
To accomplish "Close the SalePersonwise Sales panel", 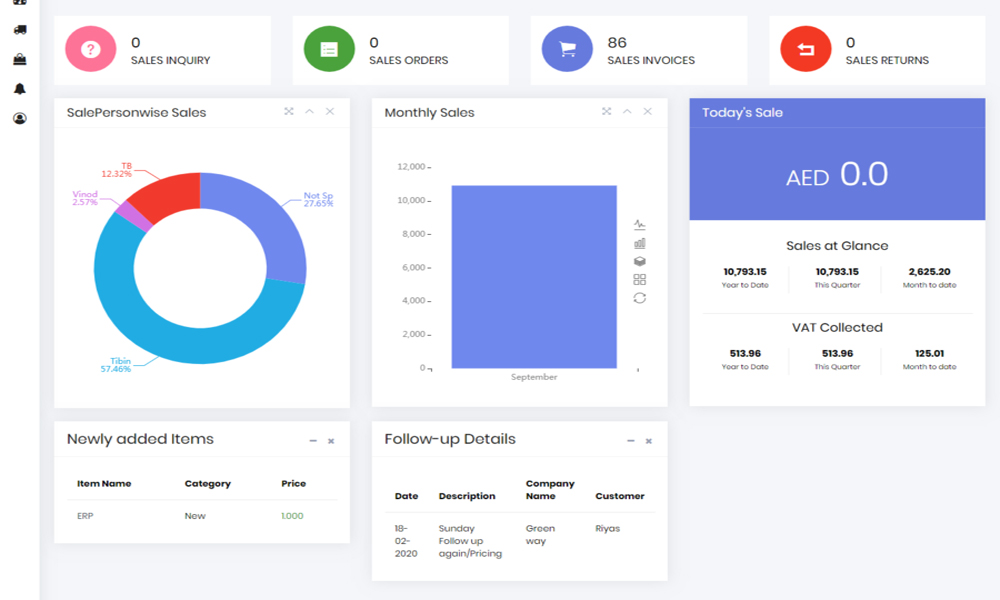I will pos(330,112).
